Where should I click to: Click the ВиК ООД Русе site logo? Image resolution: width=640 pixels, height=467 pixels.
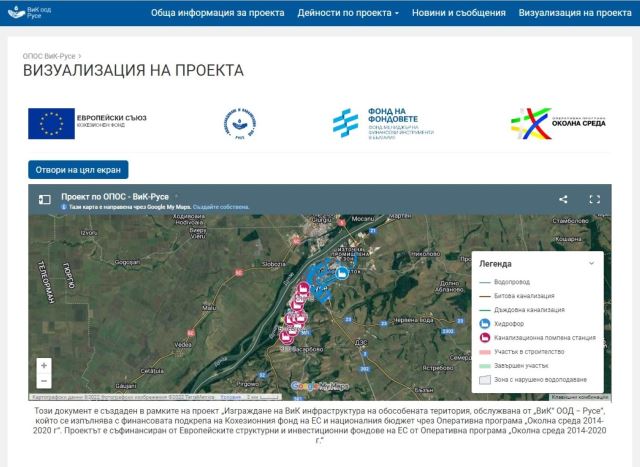click(30, 12)
